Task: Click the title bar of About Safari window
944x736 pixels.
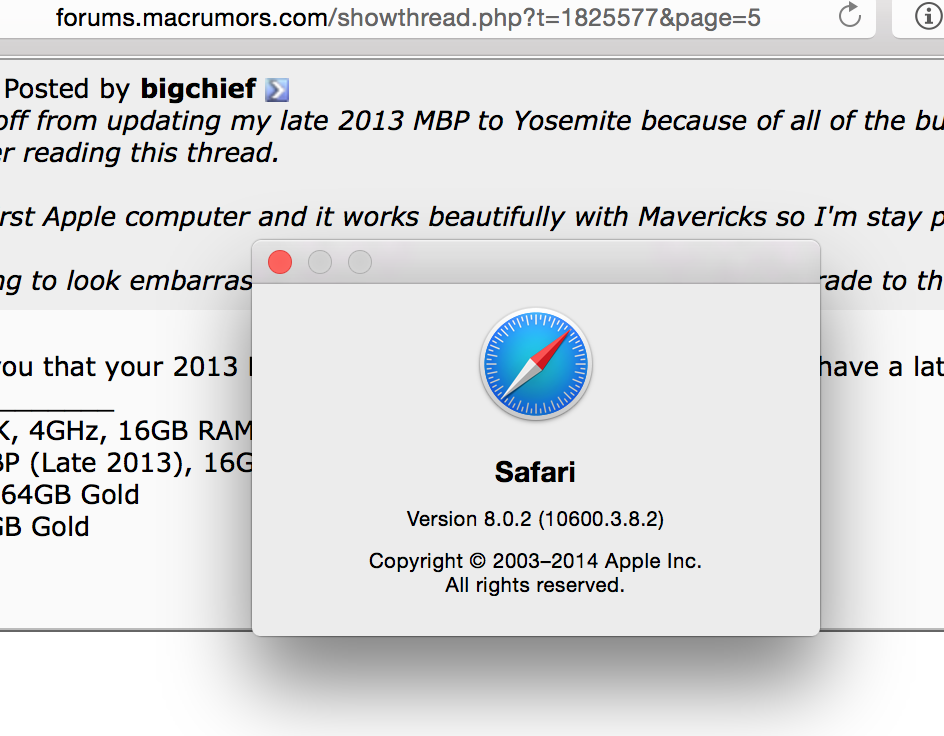Action: [536, 262]
